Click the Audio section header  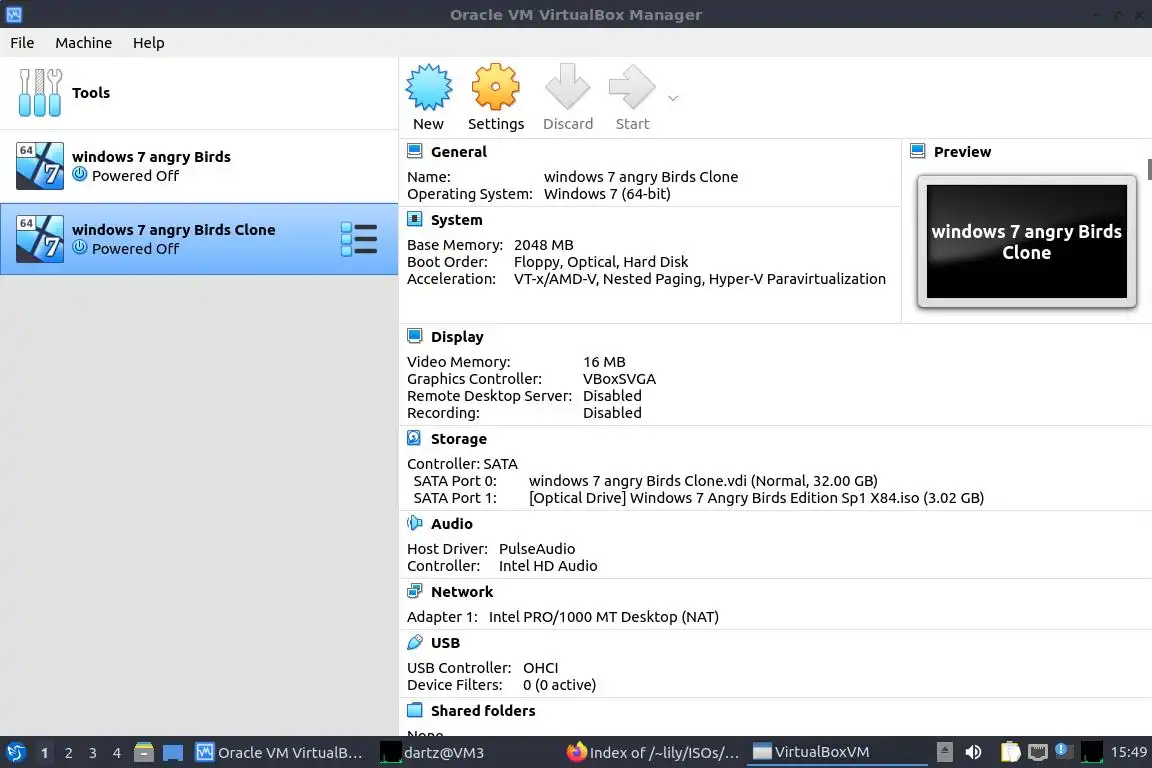[451, 523]
